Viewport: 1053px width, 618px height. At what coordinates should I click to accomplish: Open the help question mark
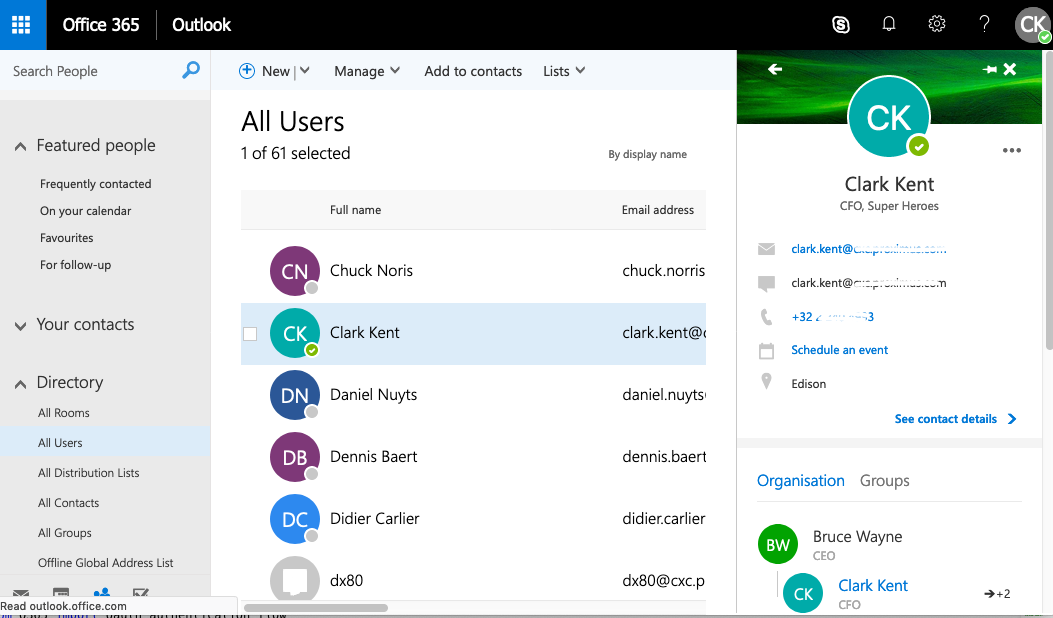point(984,24)
